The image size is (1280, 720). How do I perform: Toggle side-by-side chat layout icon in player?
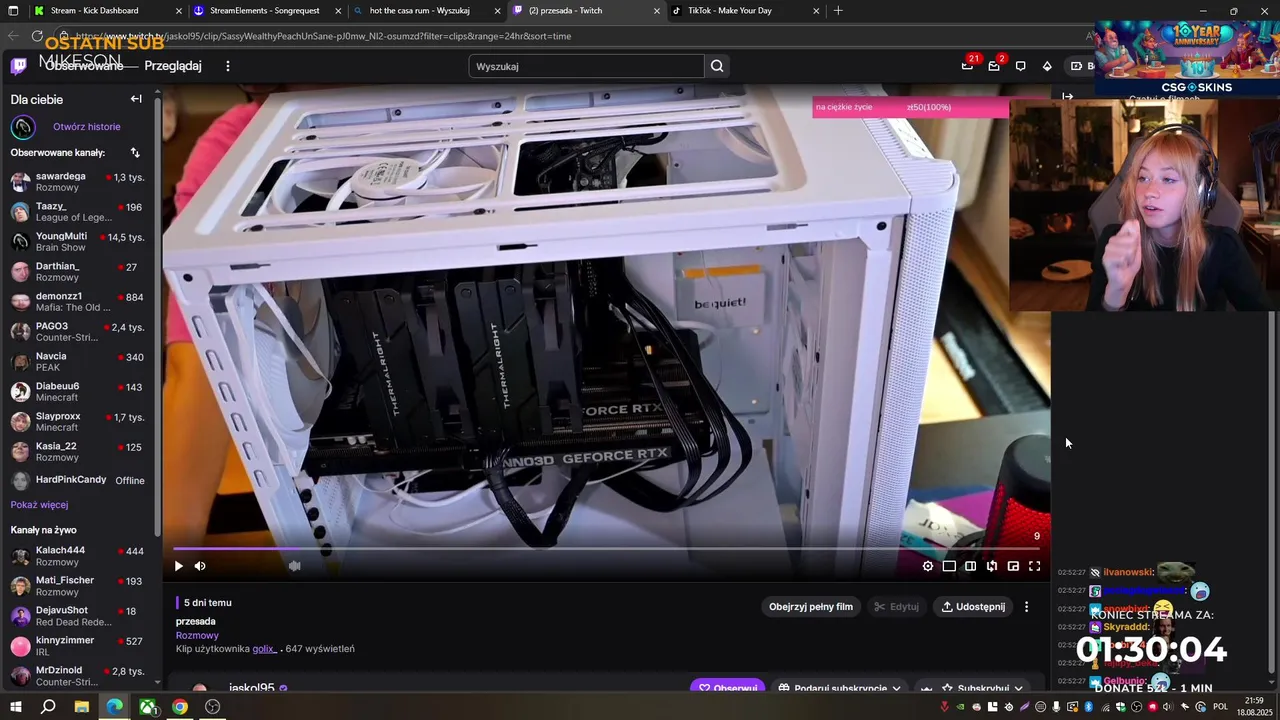coord(970,566)
